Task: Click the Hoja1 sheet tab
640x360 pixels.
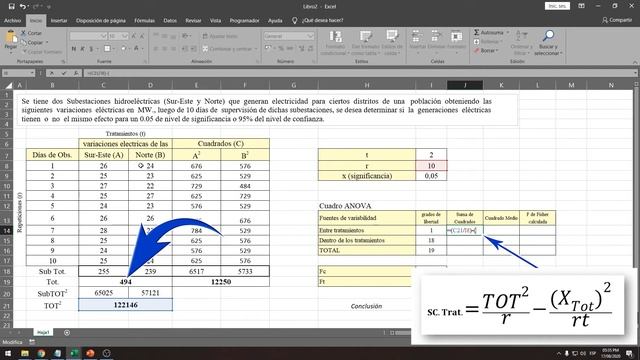Action: point(43,332)
